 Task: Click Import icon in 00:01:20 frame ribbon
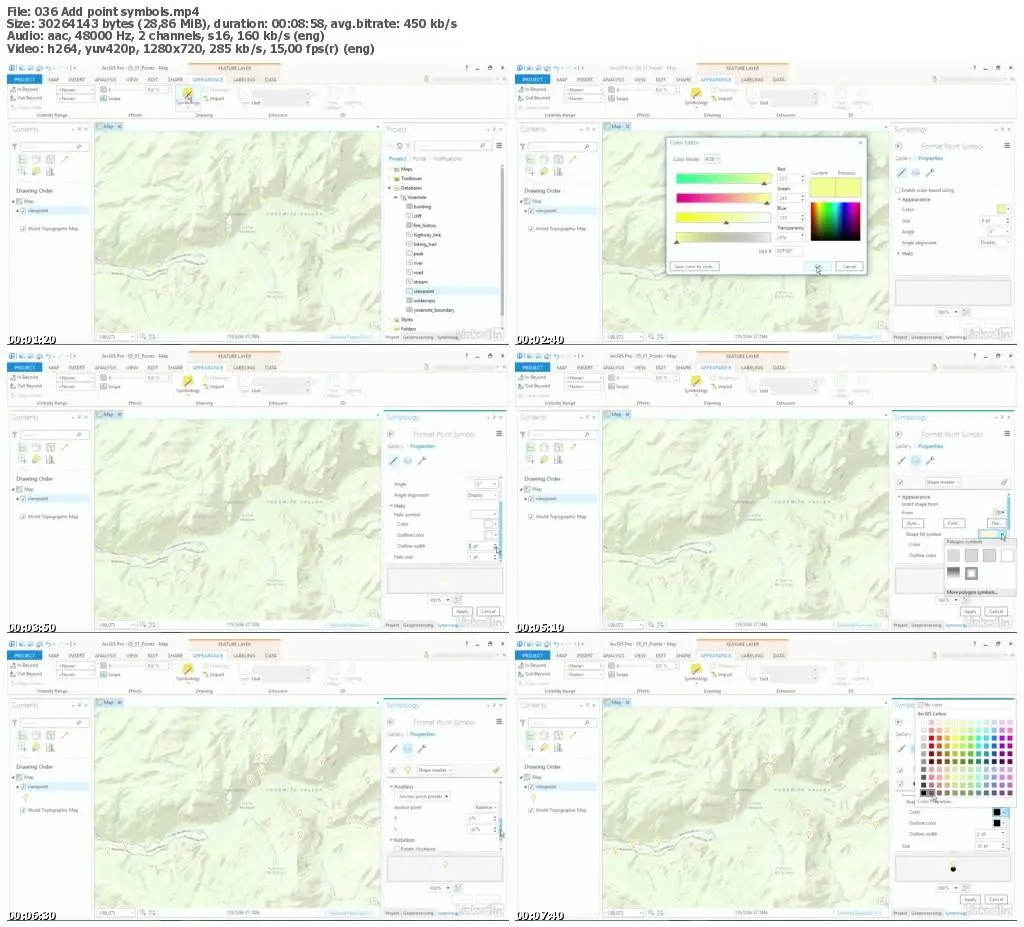coord(205,99)
